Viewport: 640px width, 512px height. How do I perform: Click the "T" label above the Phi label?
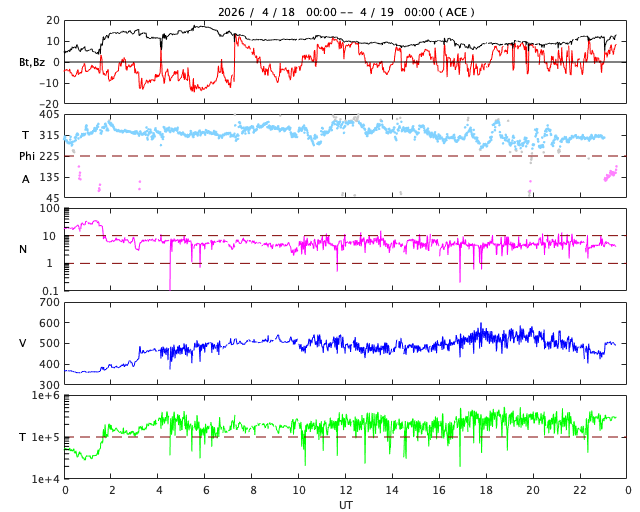pos(26,135)
